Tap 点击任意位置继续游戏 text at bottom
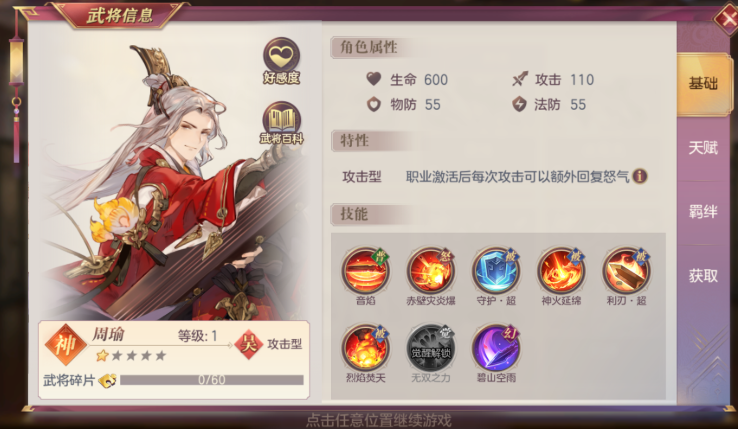The width and height of the screenshot is (738, 429). [379, 420]
